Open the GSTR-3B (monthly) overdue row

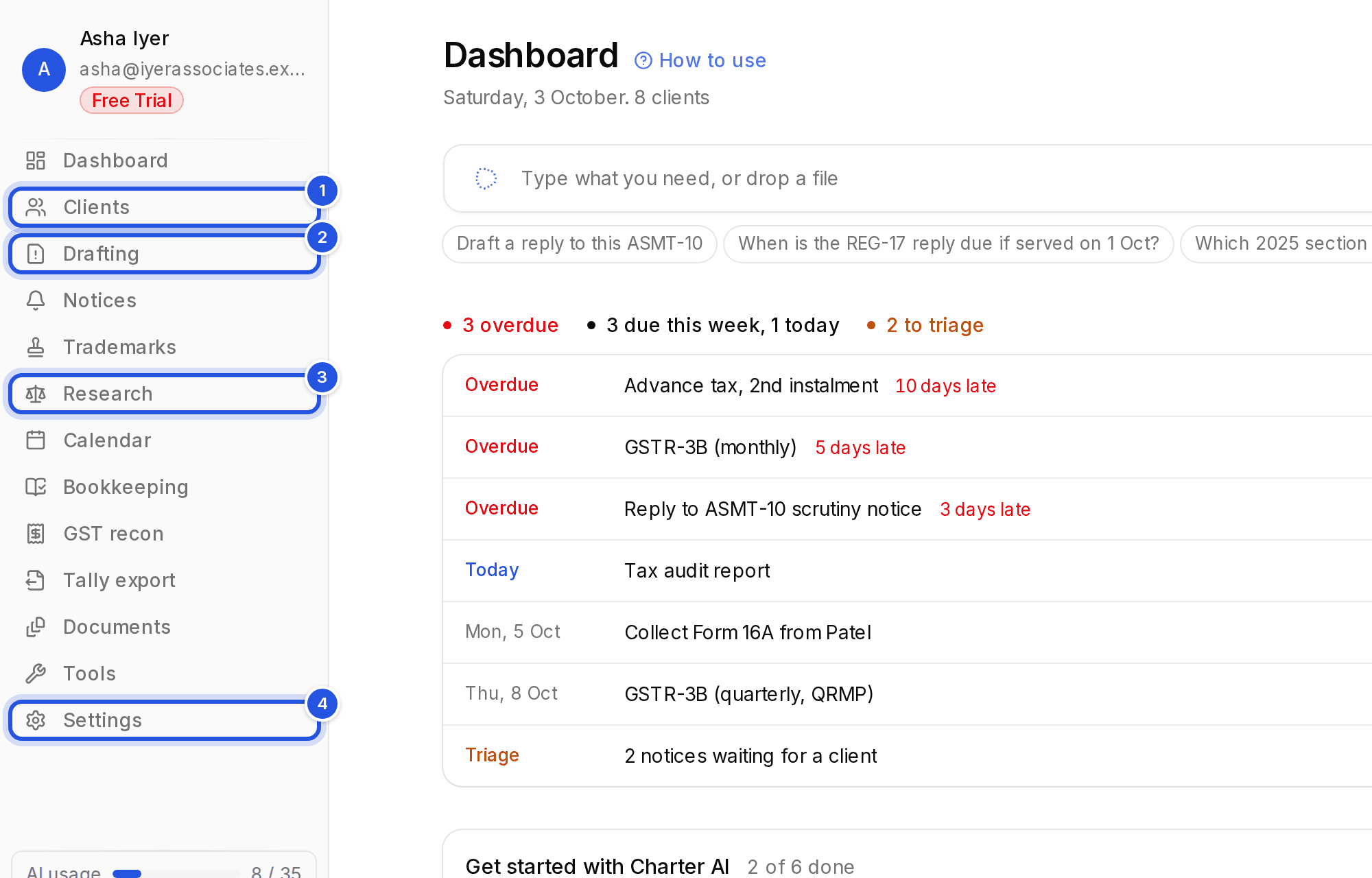[908, 447]
